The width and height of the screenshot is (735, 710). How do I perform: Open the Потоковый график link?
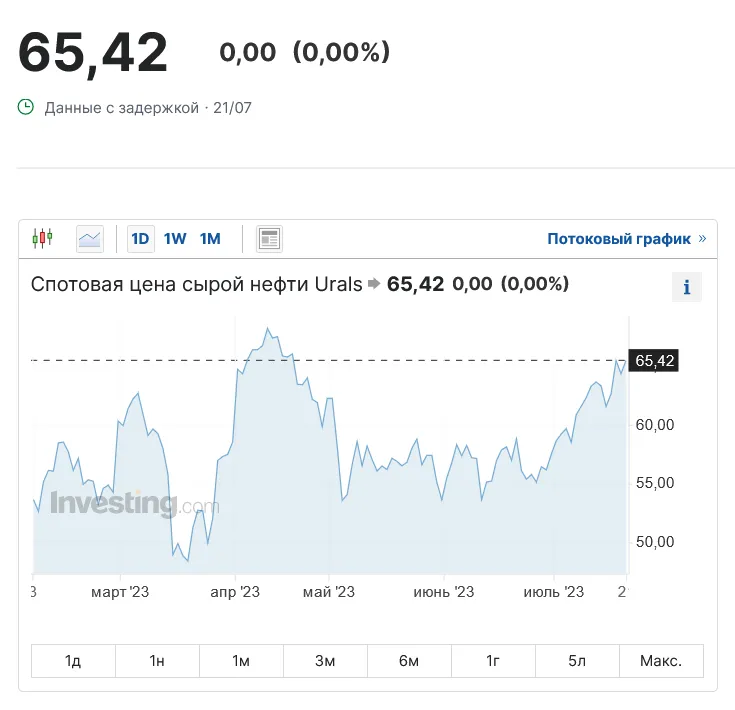pos(619,238)
